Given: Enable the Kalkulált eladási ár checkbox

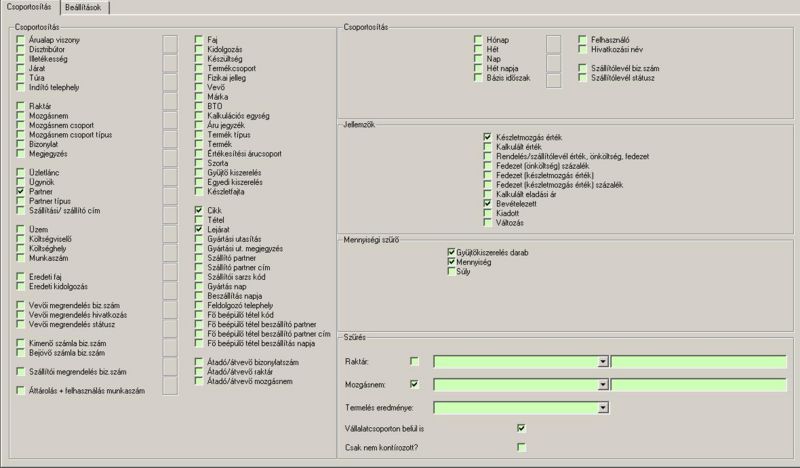Looking at the screenshot, I should coord(487,193).
